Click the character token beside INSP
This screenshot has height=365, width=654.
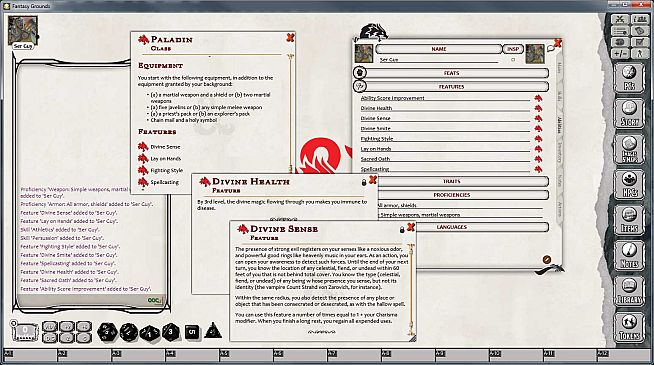click(x=535, y=53)
